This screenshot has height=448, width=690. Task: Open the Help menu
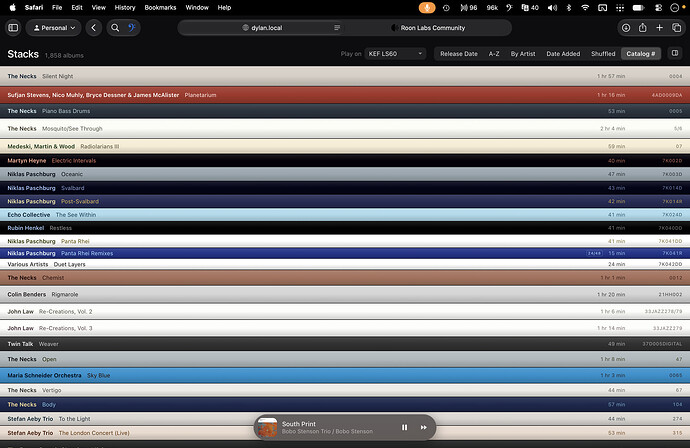pyautogui.click(x=224, y=7)
